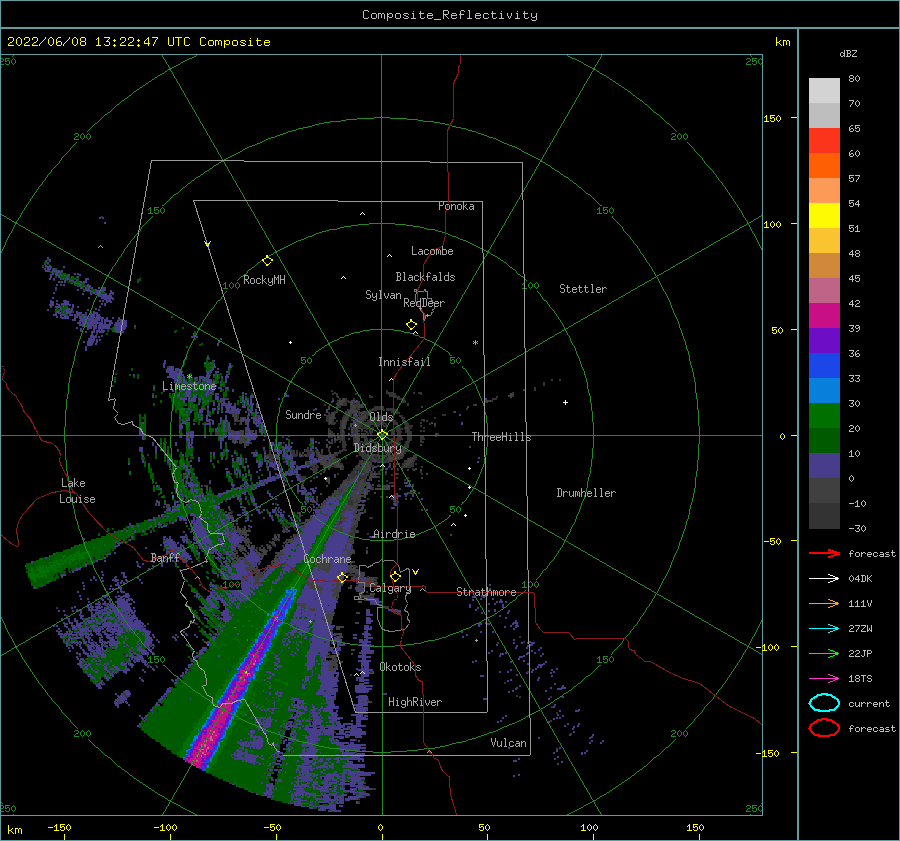Select the white 04DK arrow symbol
Screen dimensions: 900x841
coord(824,579)
